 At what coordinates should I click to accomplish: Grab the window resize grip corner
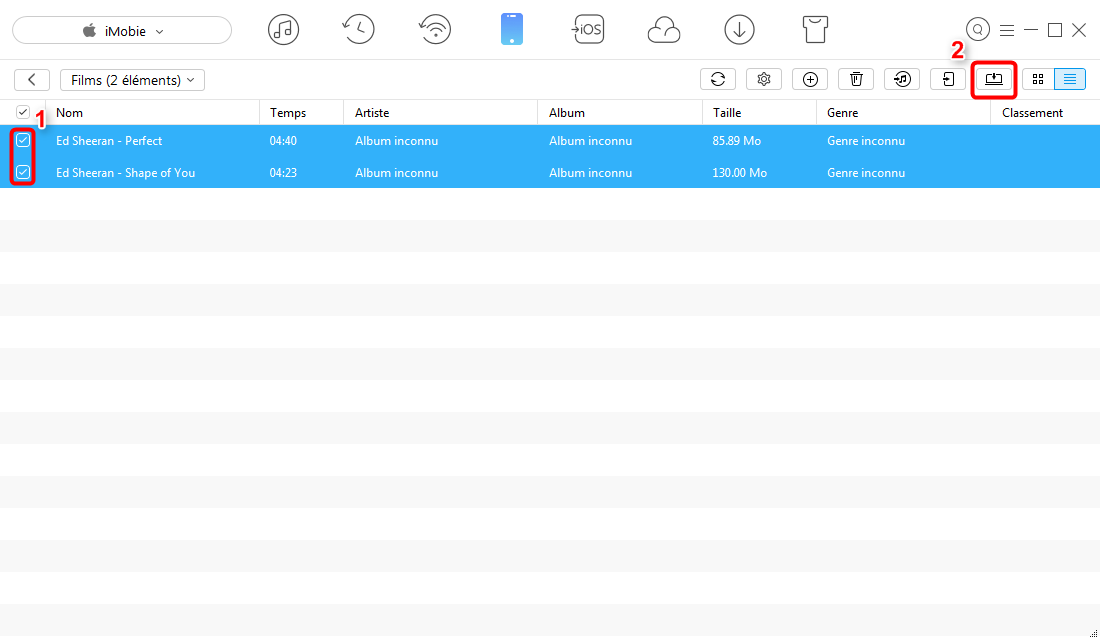[x=1093, y=633]
